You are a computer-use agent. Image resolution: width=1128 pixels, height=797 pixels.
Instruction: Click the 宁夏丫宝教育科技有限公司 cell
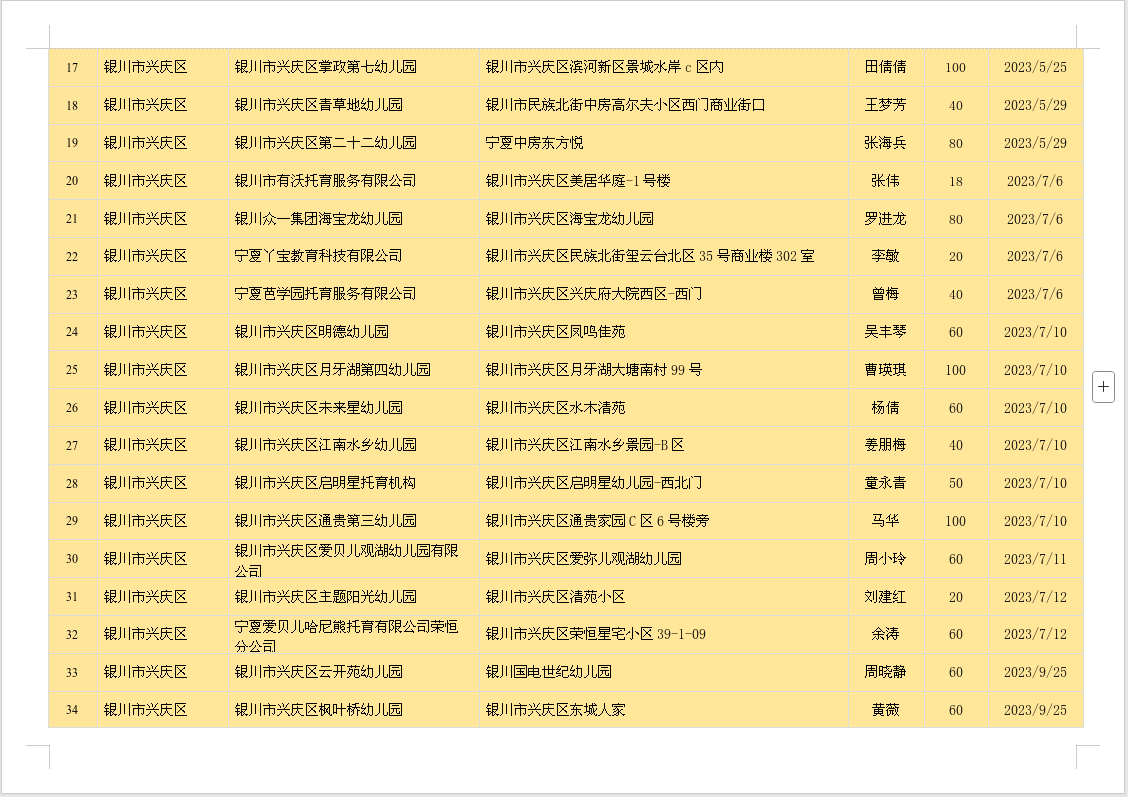tap(319, 256)
